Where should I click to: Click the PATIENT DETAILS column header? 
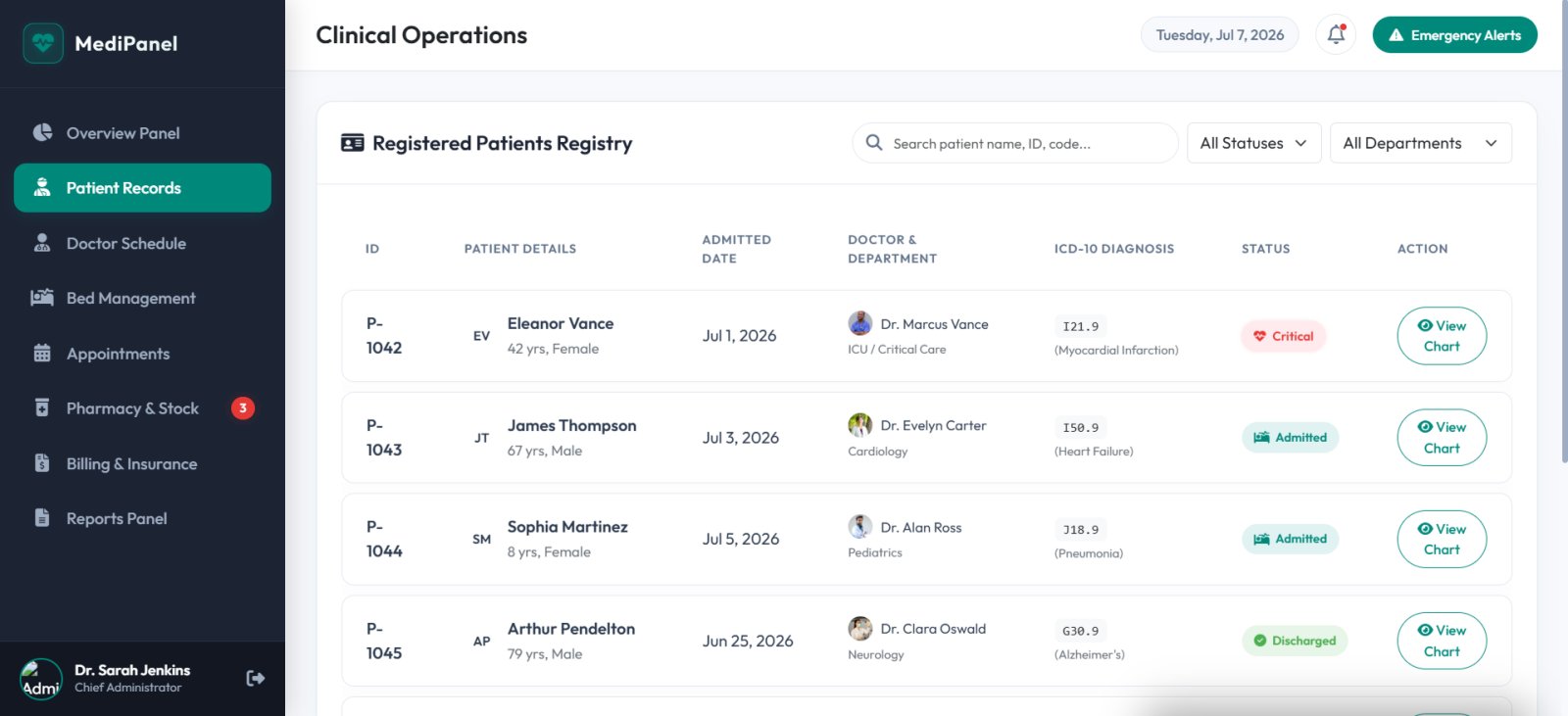click(520, 249)
